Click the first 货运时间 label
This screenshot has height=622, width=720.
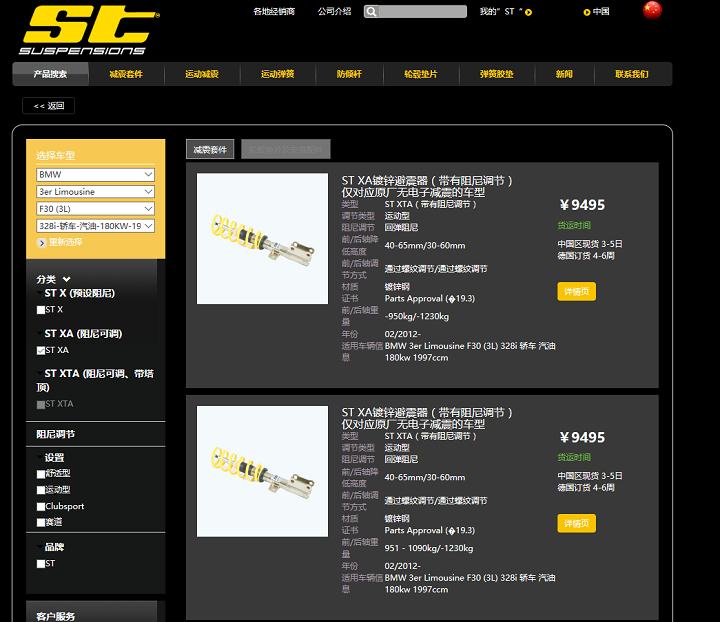point(574,225)
